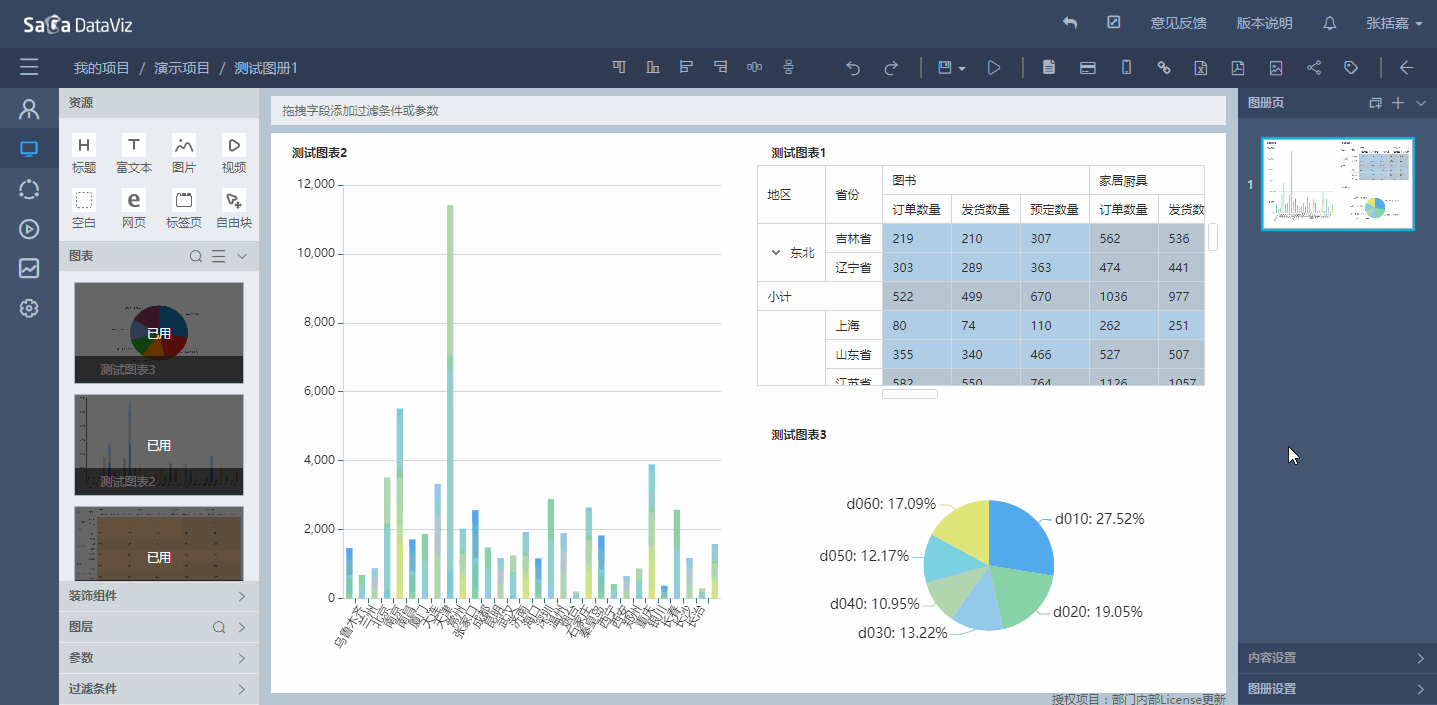Viewport: 1437px width, 705px height.
Task: Export as image icon
Action: click(x=1276, y=67)
